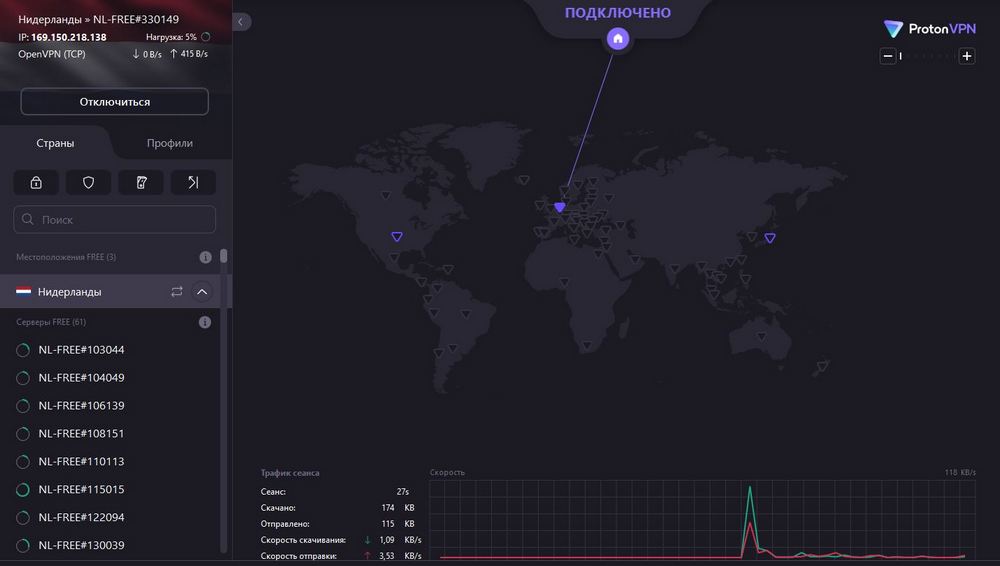Click the ПОДКЛЮЧЕНО status label

[617, 13]
